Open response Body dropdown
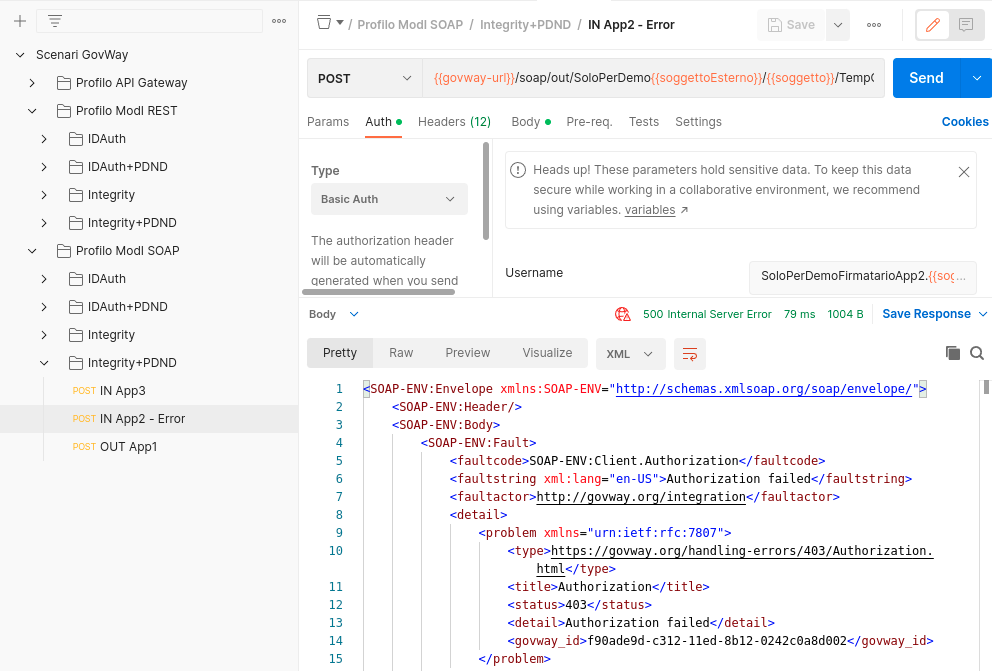 click(x=333, y=314)
